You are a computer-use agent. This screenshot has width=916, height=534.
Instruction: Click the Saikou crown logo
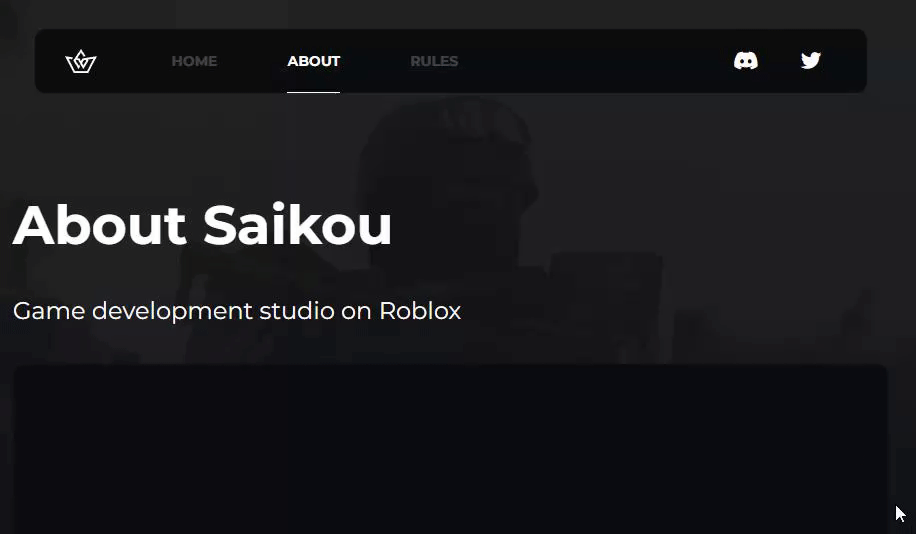(x=81, y=61)
